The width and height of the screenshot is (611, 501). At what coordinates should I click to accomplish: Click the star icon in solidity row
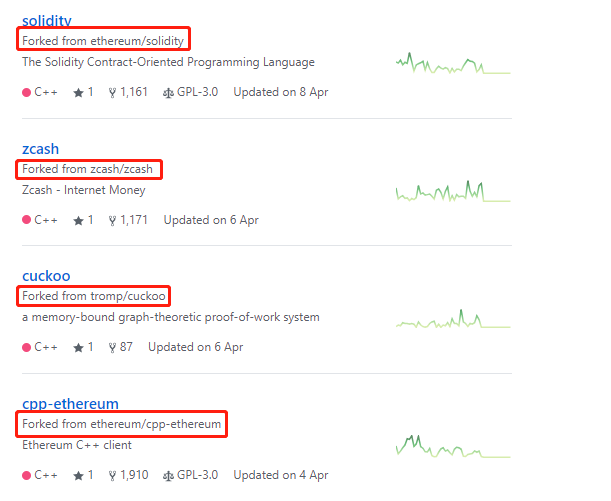coord(78,93)
